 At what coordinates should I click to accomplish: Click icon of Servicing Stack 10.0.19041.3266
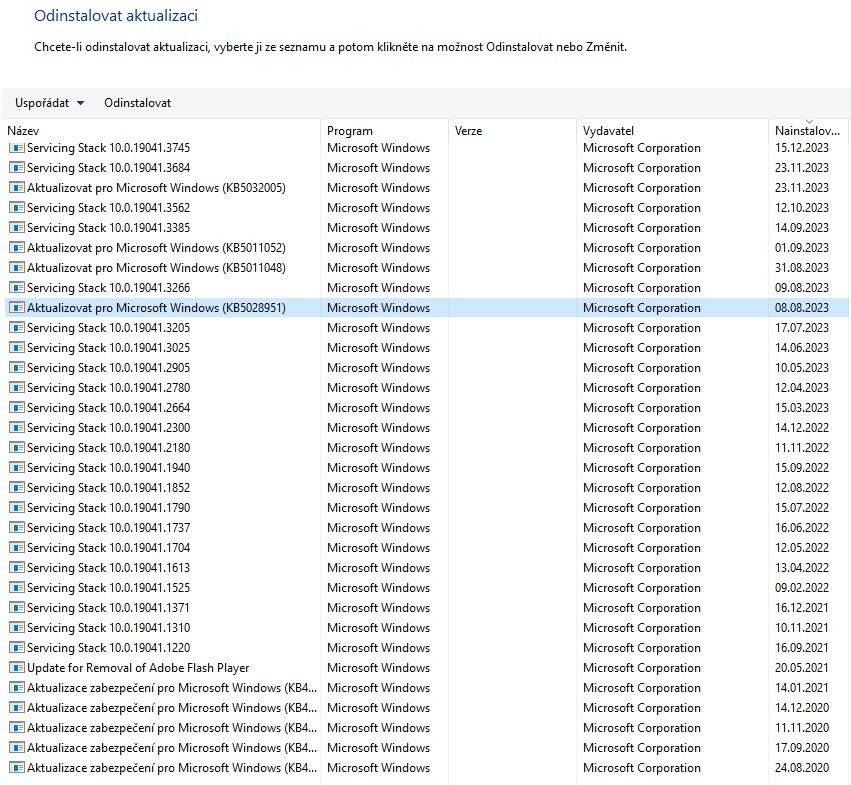click(17, 288)
